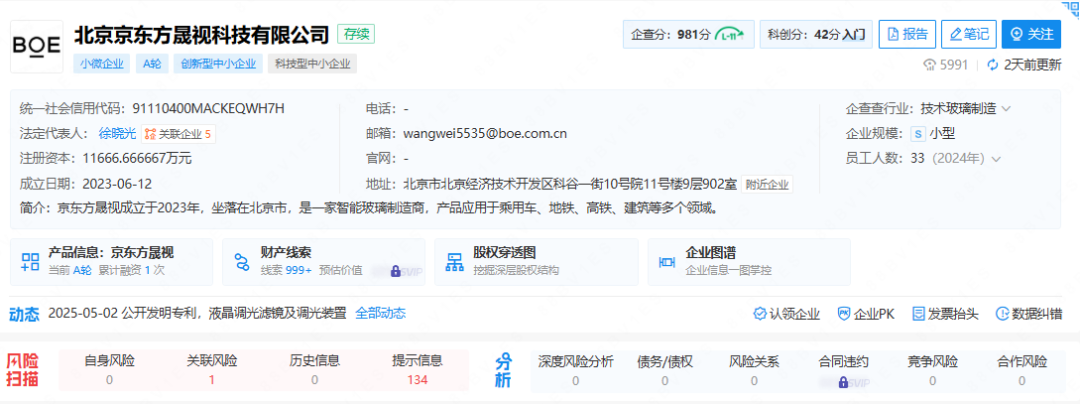The image size is (1080, 404).
Task: Open the 企业图谱 card
Action: pos(749,262)
